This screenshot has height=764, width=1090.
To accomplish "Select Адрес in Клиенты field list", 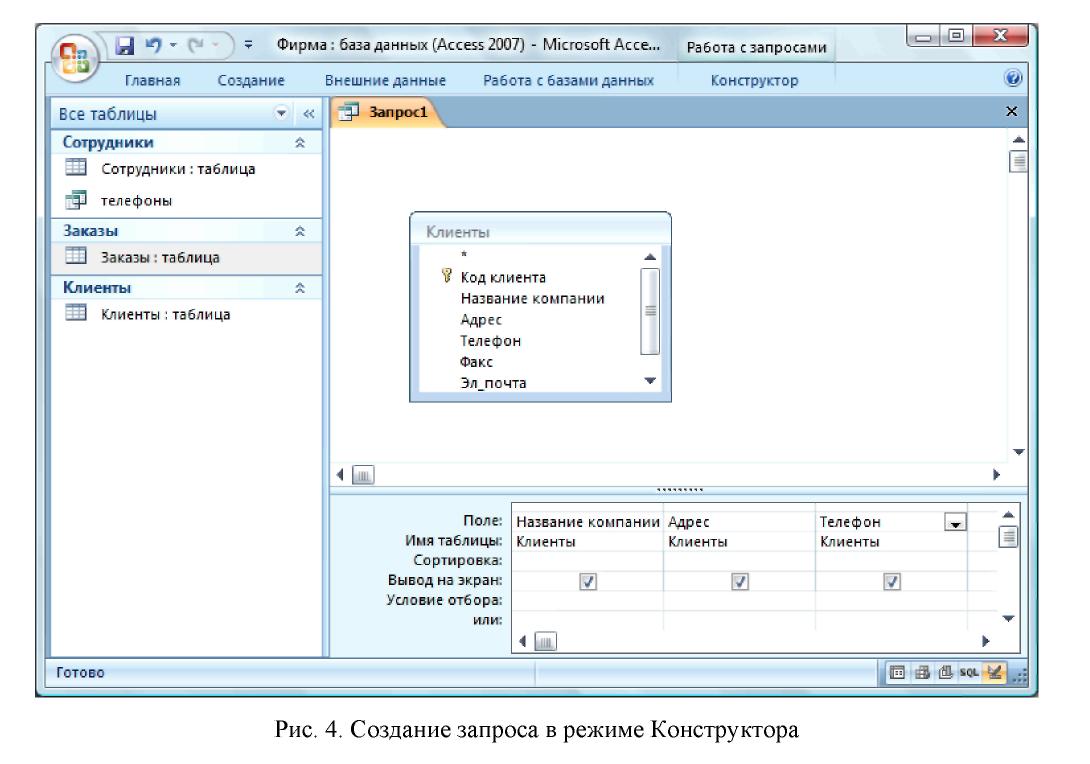I will point(481,320).
